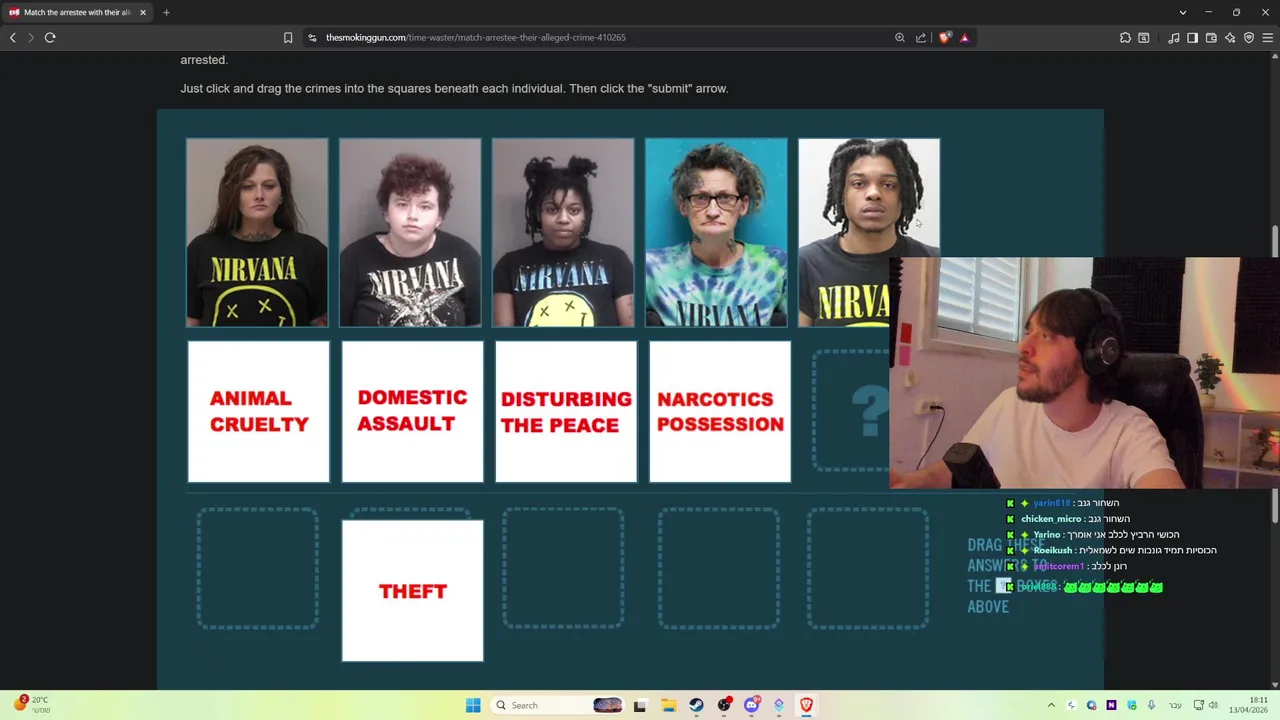
Task: Select the THEFT crime card
Action: coord(412,591)
